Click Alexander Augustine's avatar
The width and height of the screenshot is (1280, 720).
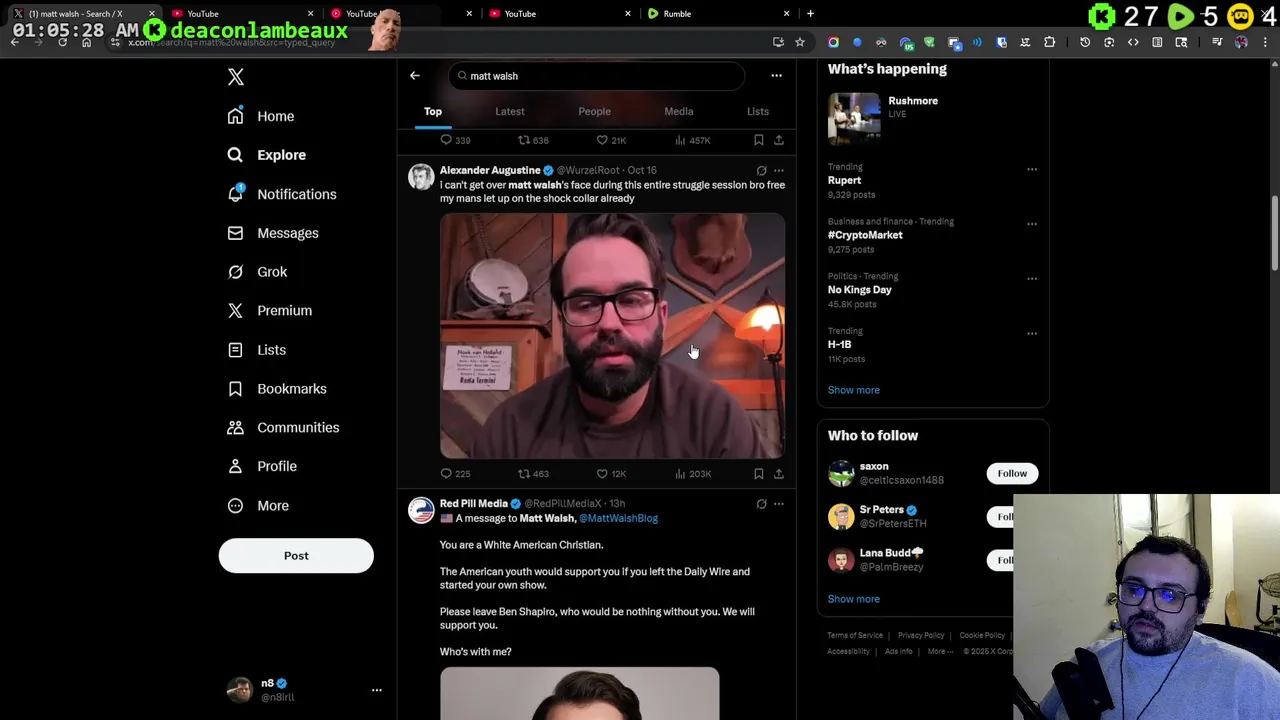(421, 177)
